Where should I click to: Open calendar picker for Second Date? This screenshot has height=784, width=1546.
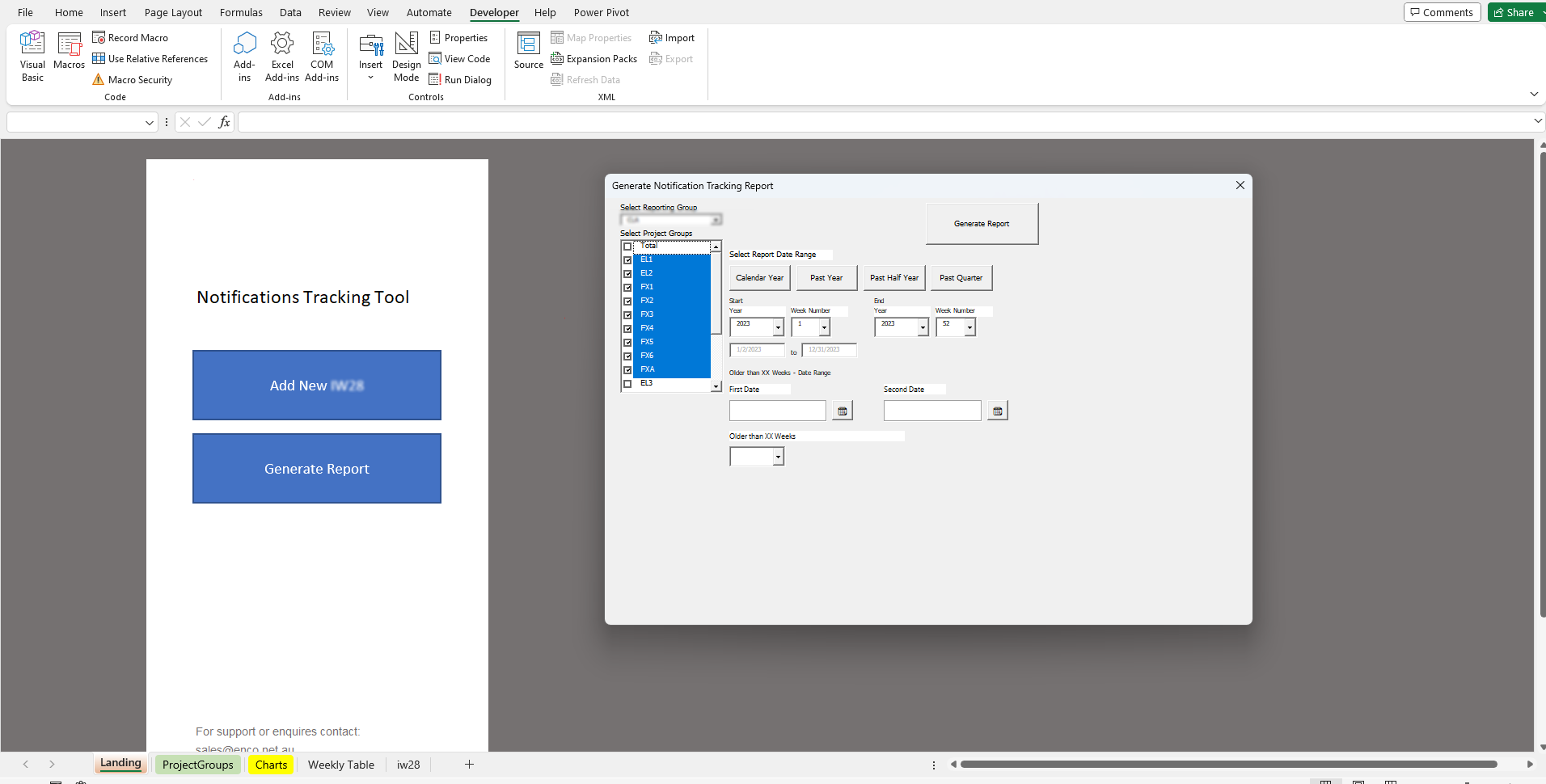tap(998, 411)
